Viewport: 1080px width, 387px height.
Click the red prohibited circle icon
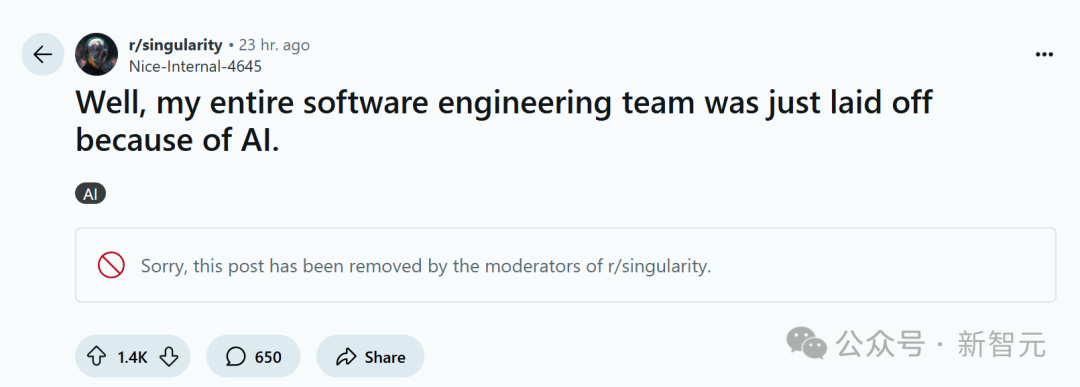click(111, 265)
